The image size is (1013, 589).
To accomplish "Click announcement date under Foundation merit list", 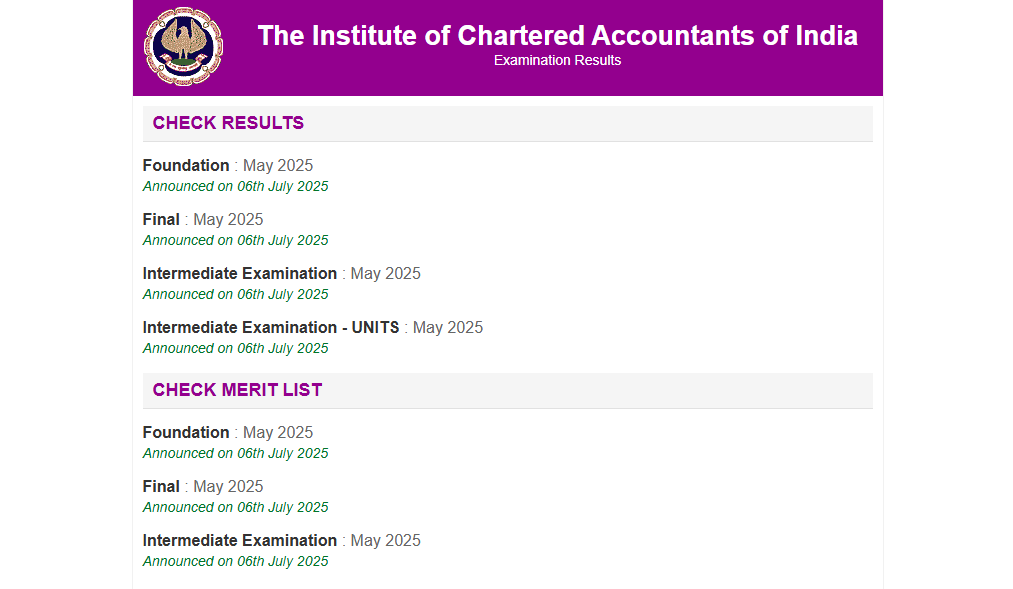I will (236, 453).
